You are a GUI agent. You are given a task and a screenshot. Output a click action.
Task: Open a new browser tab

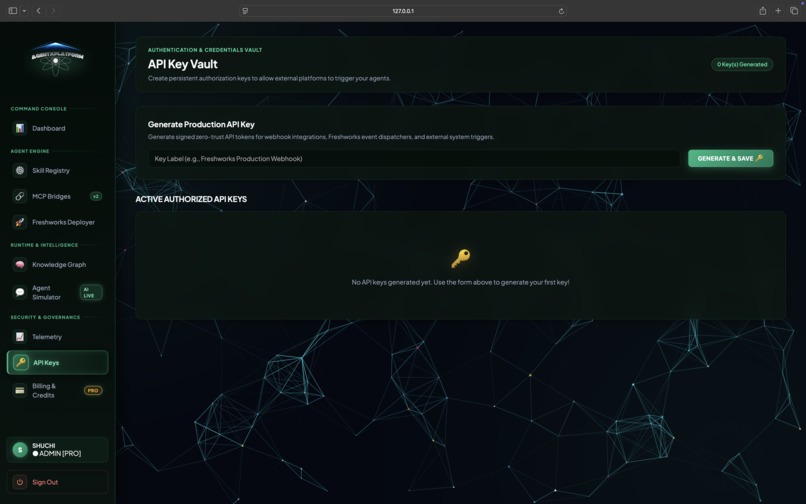click(778, 10)
